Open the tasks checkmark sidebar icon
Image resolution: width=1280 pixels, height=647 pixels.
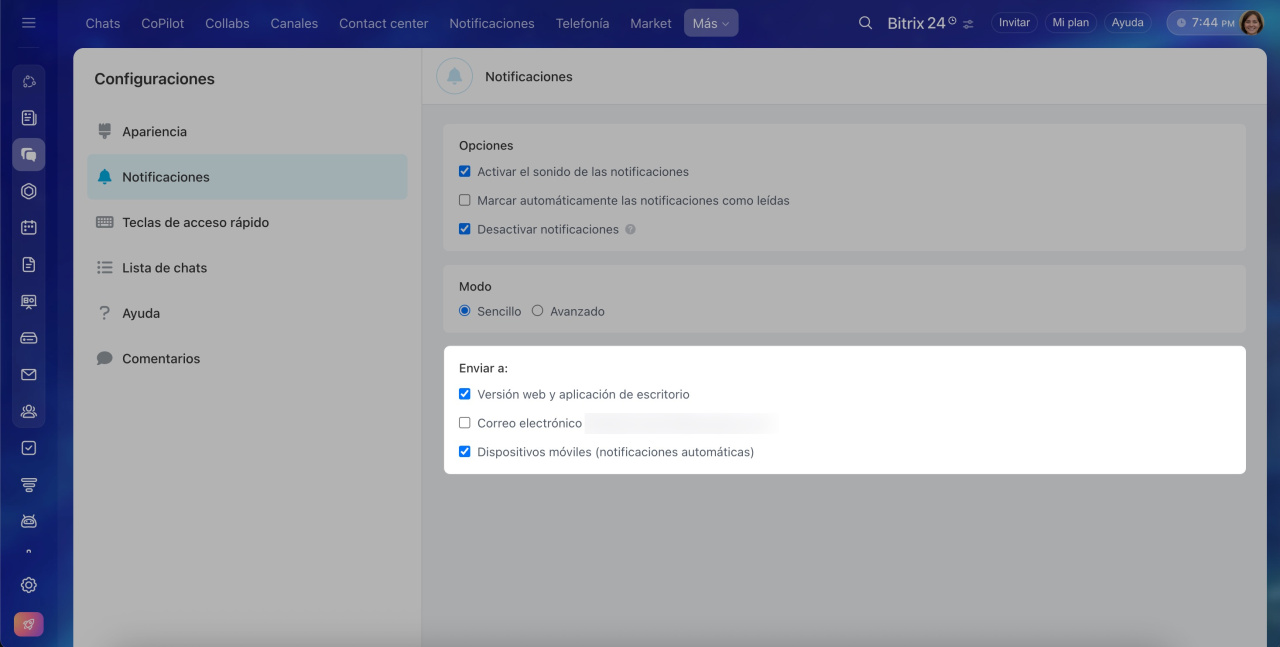(x=28, y=448)
